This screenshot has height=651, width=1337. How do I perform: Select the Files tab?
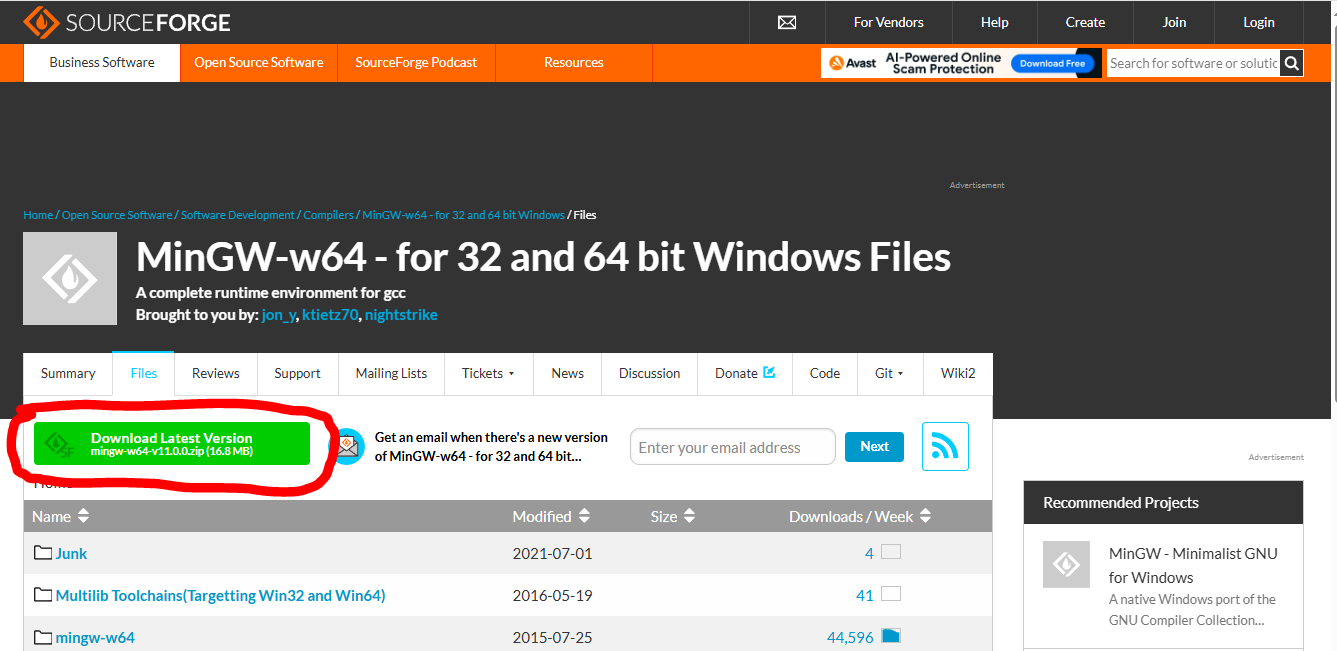[x=144, y=373]
